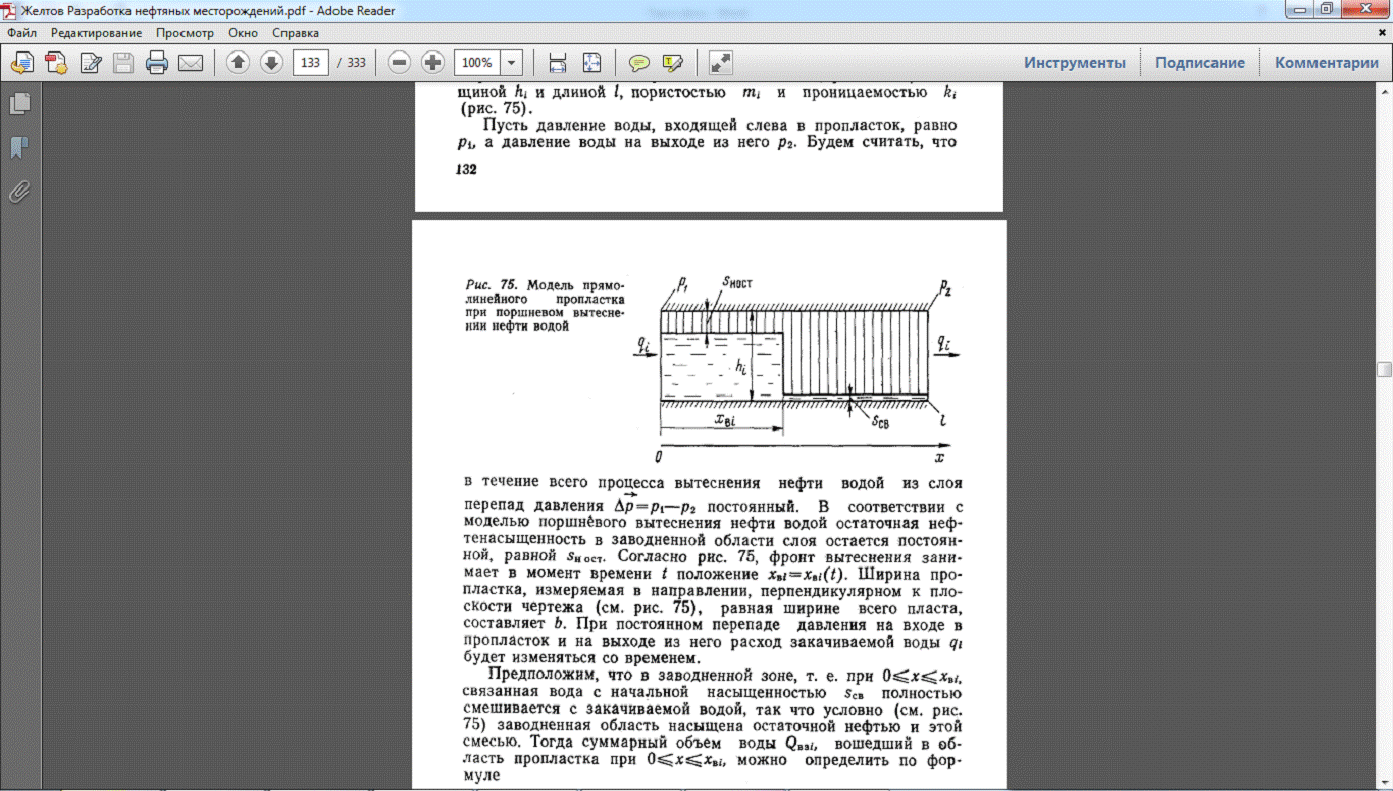Toggle the Page Thumbnails side panel
Viewport: 1393px width, 791px height.
(x=19, y=104)
